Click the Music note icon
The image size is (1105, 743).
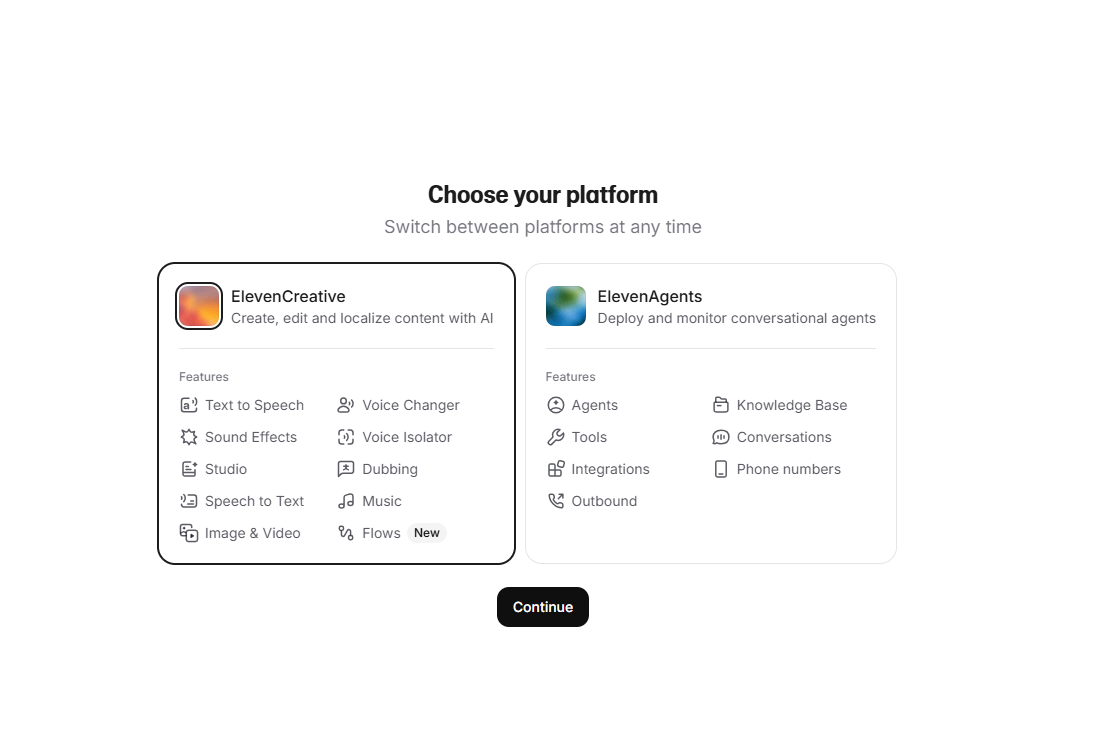[x=346, y=501]
